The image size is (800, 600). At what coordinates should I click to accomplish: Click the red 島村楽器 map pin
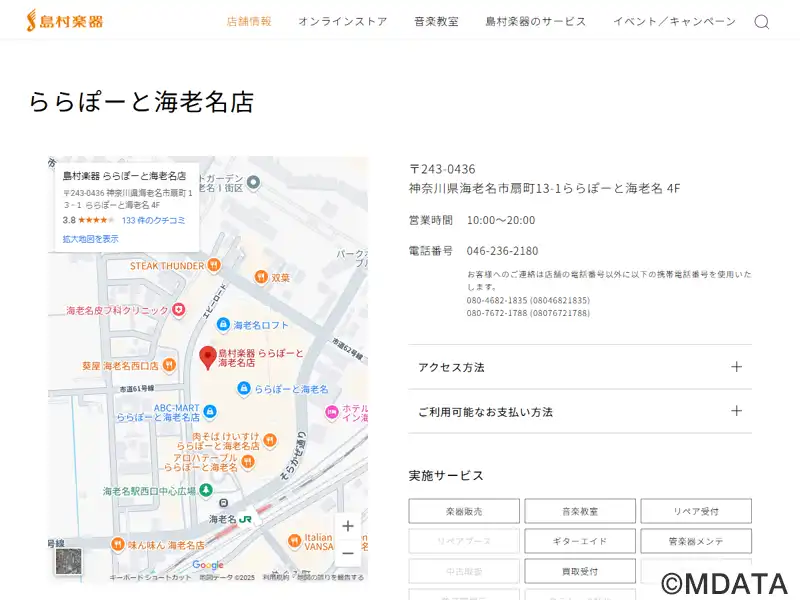click(x=208, y=358)
